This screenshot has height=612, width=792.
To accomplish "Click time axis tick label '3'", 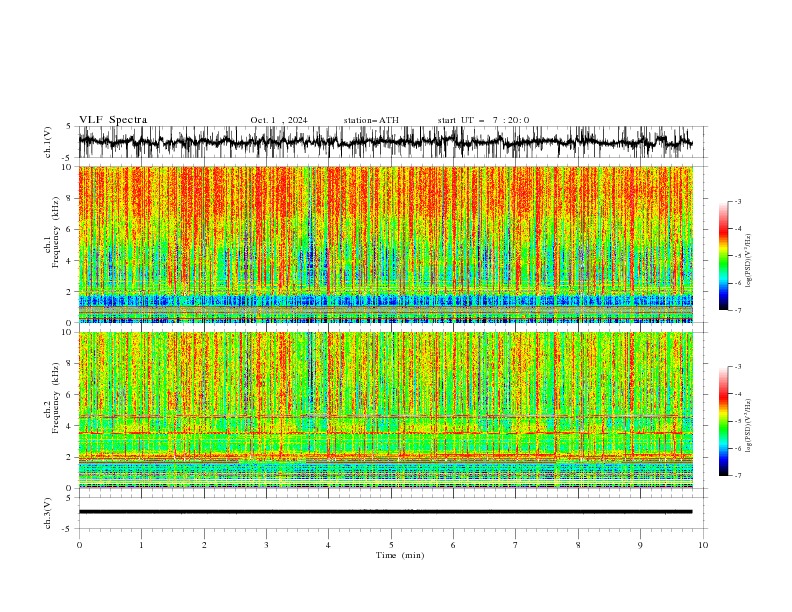I will click(x=266, y=545).
